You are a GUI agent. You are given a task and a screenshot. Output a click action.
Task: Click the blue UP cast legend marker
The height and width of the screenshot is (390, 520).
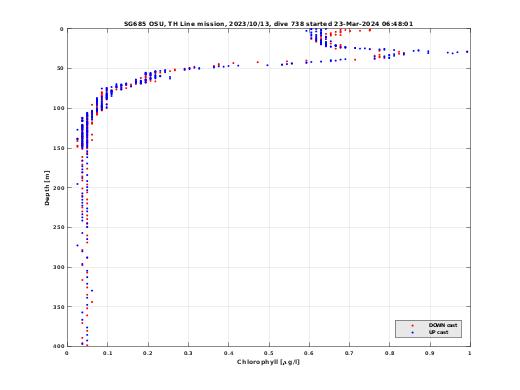(x=413, y=333)
